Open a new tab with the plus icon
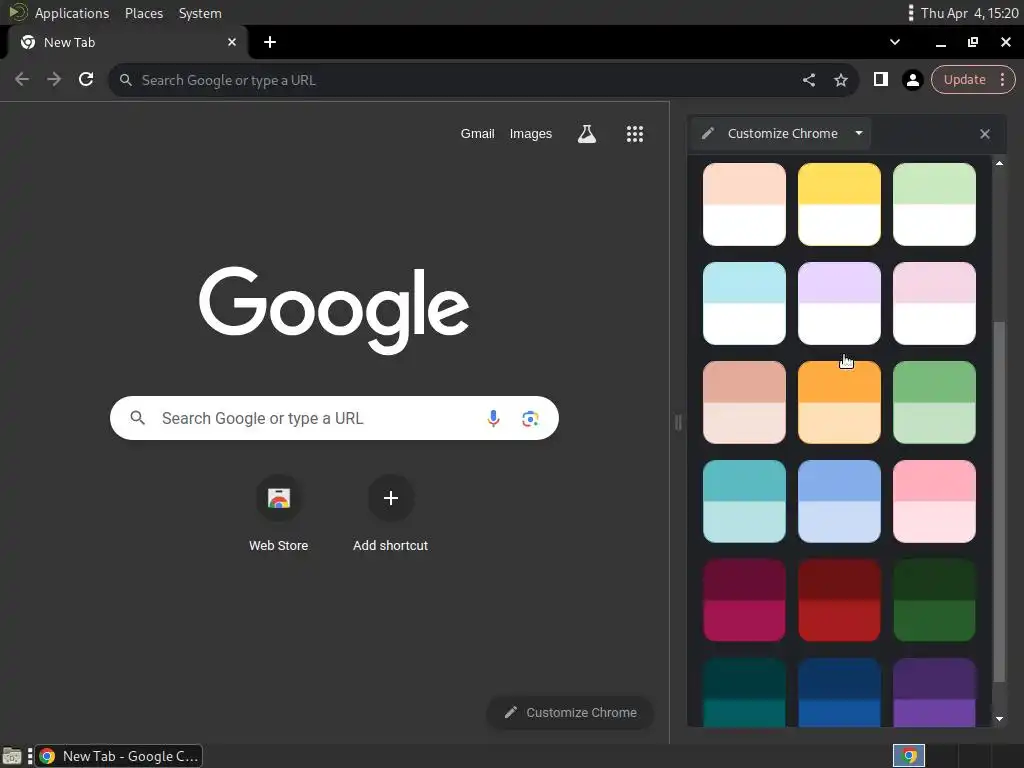 tap(270, 42)
